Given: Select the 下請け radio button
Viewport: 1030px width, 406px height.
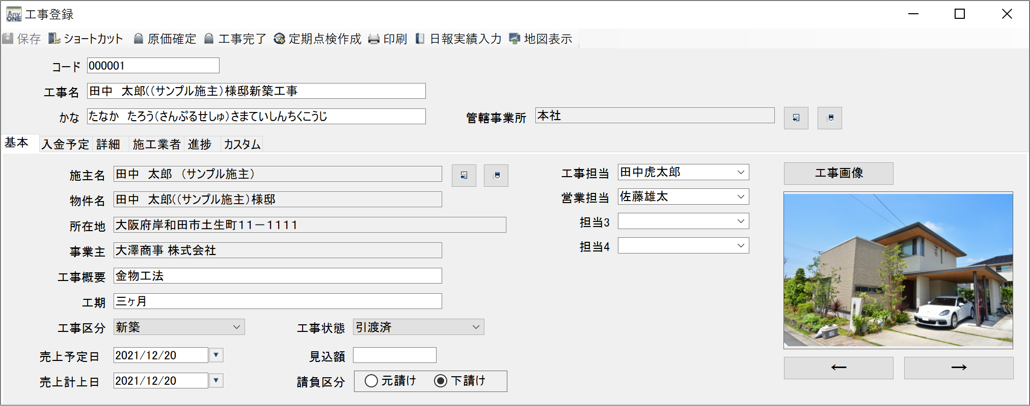Looking at the screenshot, I should 441,381.
